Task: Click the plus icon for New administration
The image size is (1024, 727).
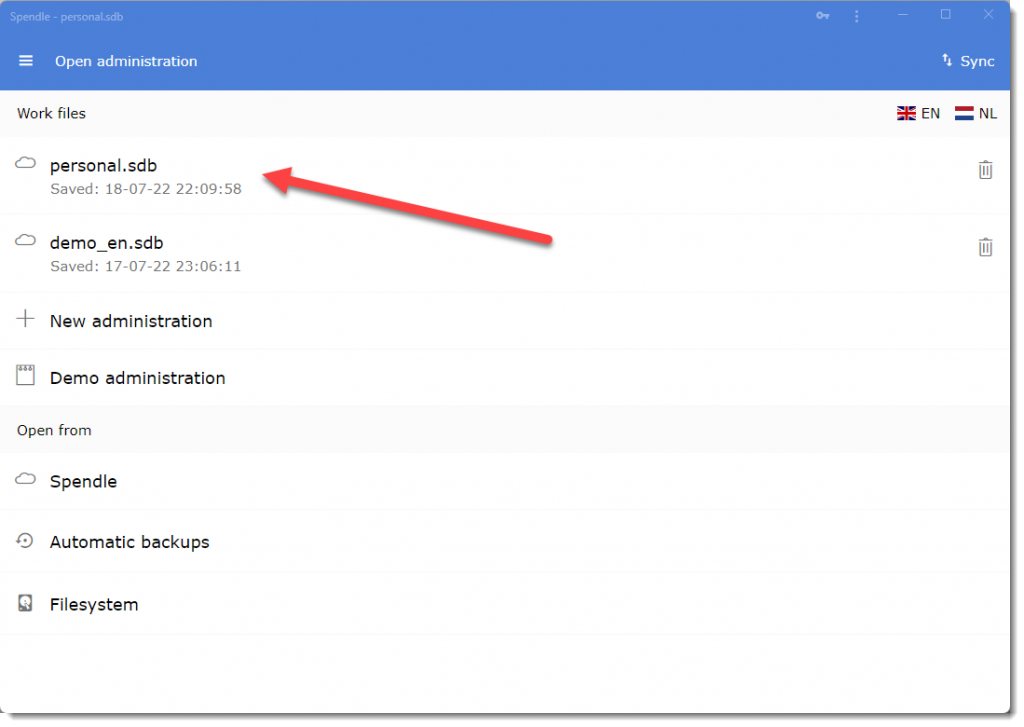Action: [25, 319]
